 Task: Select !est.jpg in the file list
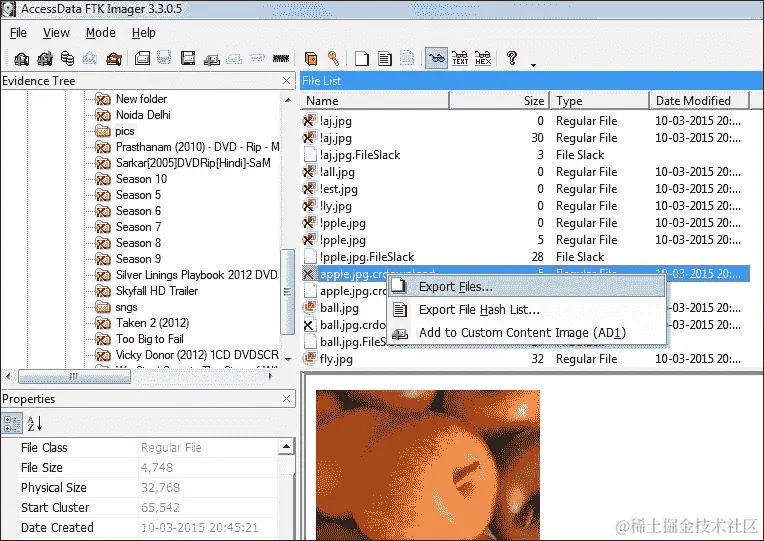coord(339,189)
